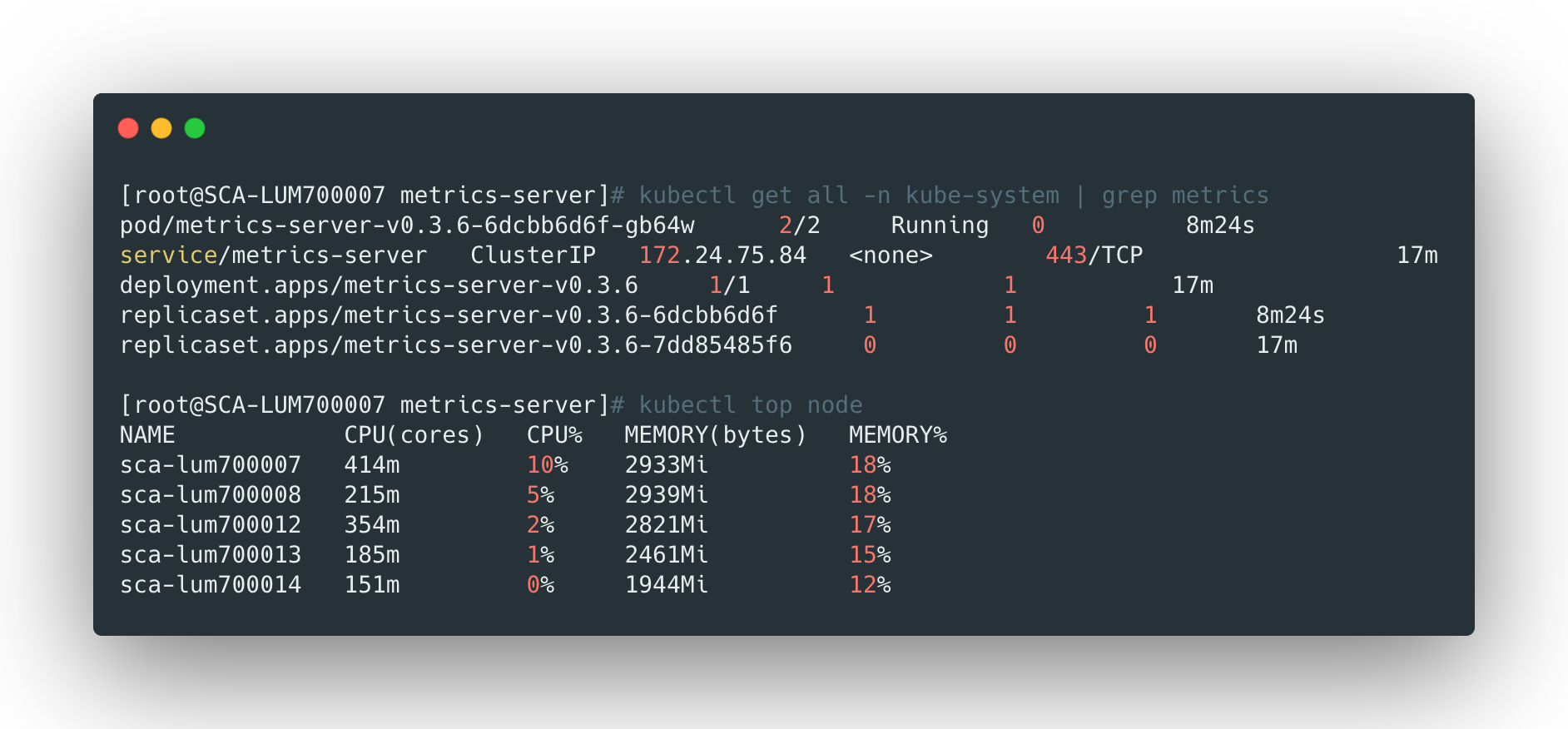The width and height of the screenshot is (1568, 729).
Task: Click the deployment.apps/metrics-server-v0.3.6 name
Action: (x=379, y=285)
